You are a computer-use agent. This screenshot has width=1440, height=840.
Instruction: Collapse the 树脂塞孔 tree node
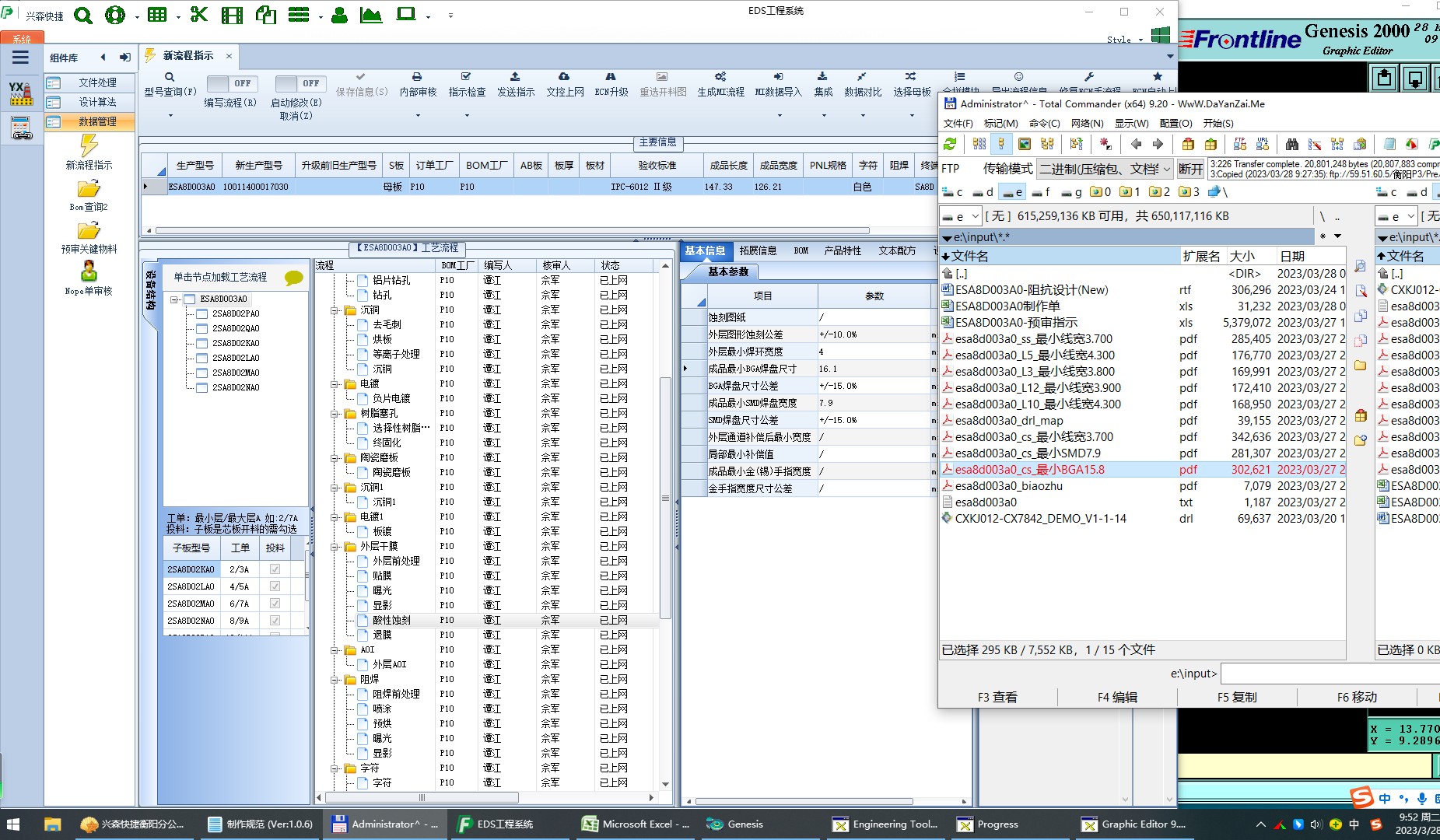(335, 414)
